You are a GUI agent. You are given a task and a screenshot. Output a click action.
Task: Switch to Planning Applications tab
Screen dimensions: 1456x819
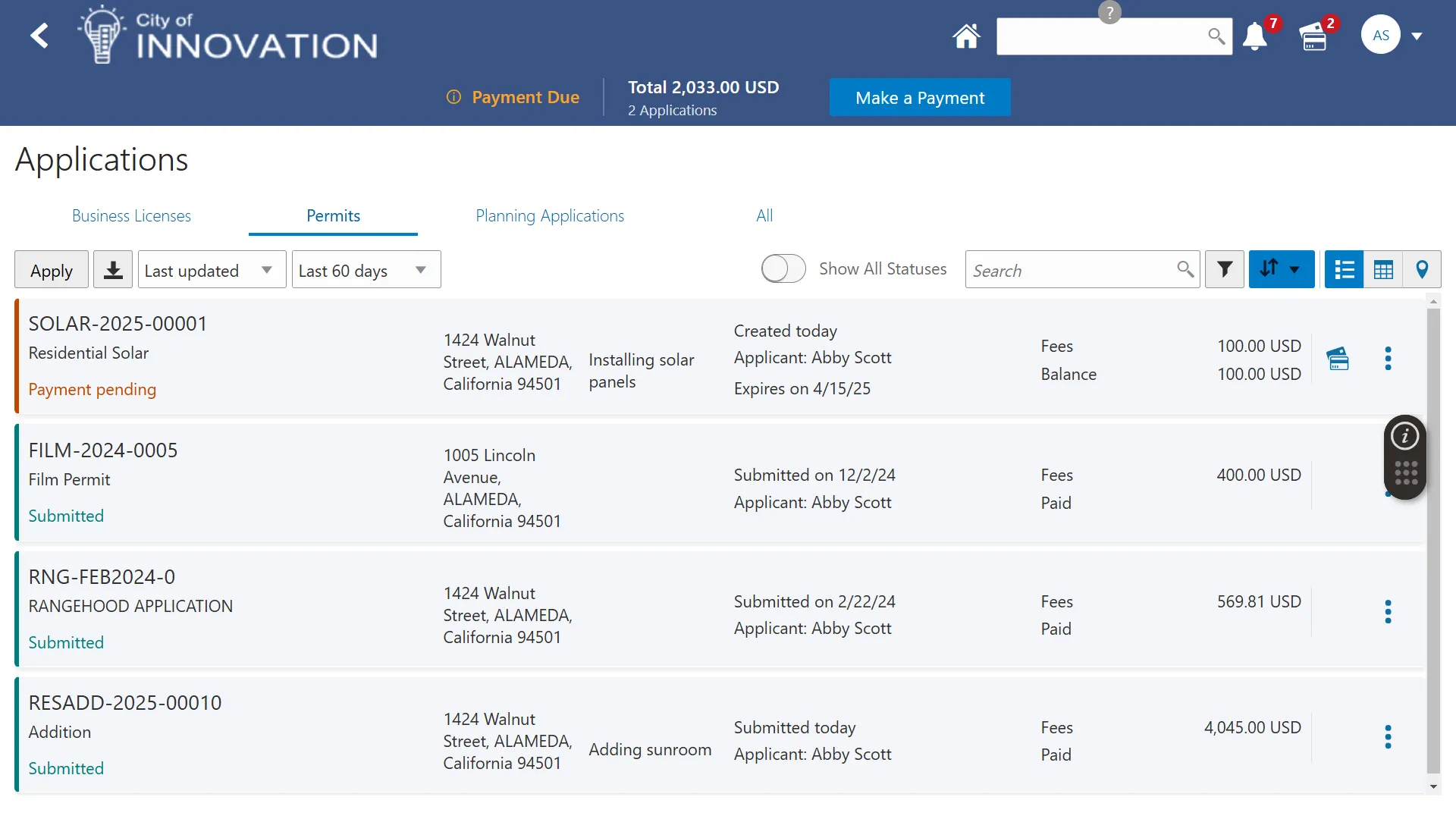550,216
